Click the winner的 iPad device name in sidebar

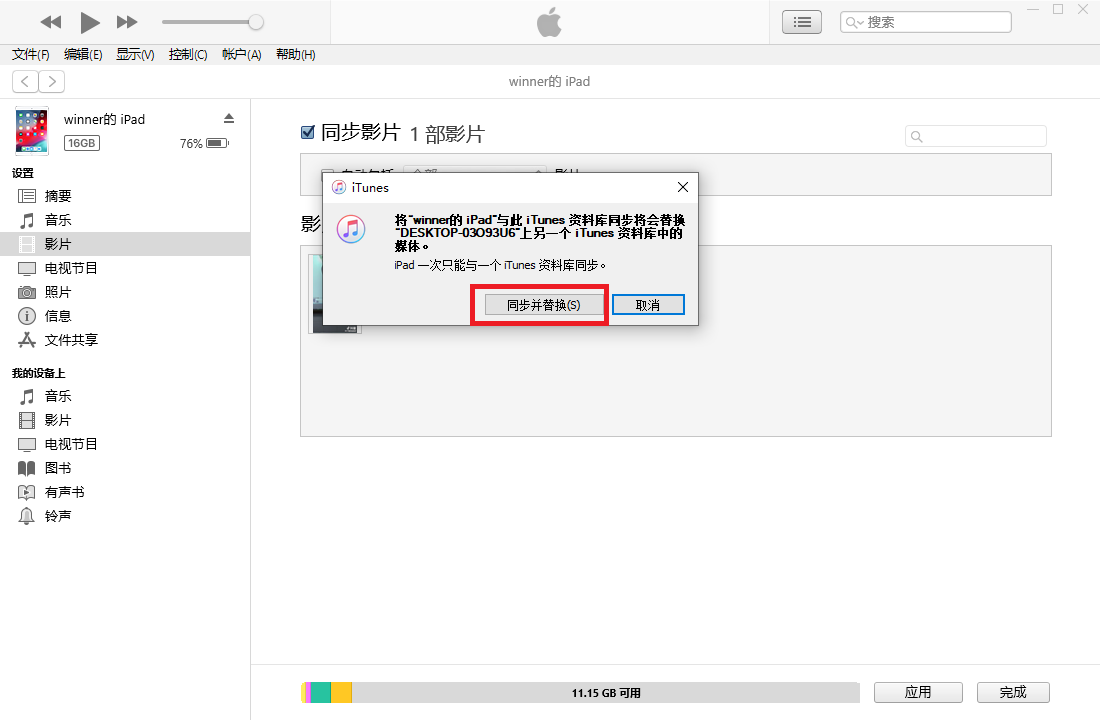click(x=105, y=119)
